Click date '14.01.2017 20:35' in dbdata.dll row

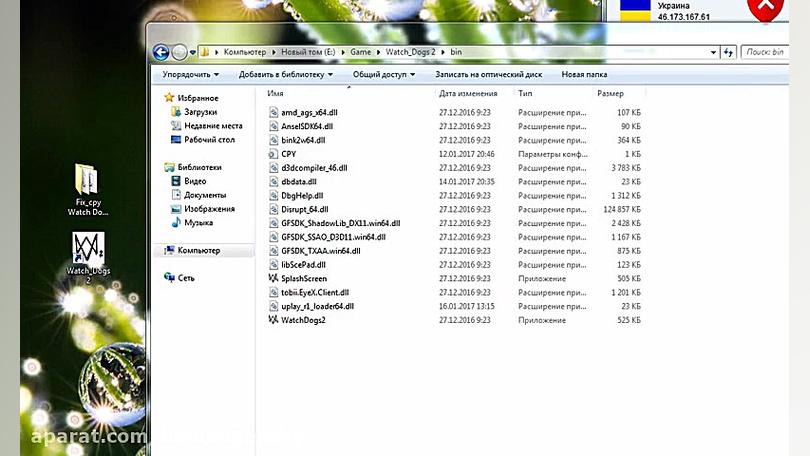(x=466, y=181)
